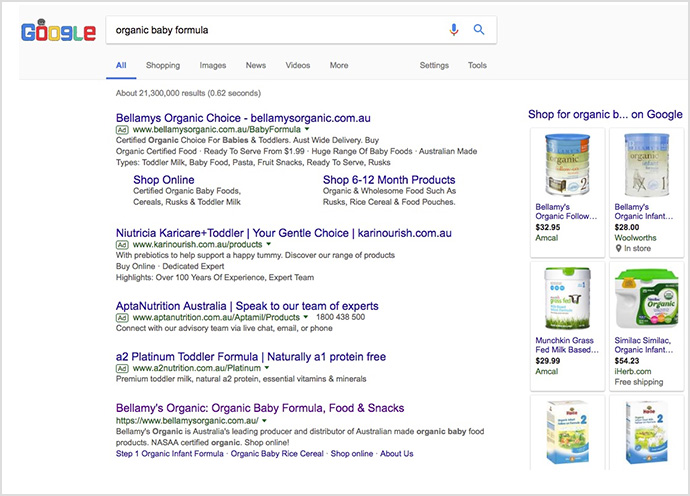Open the News tab

(256, 66)
